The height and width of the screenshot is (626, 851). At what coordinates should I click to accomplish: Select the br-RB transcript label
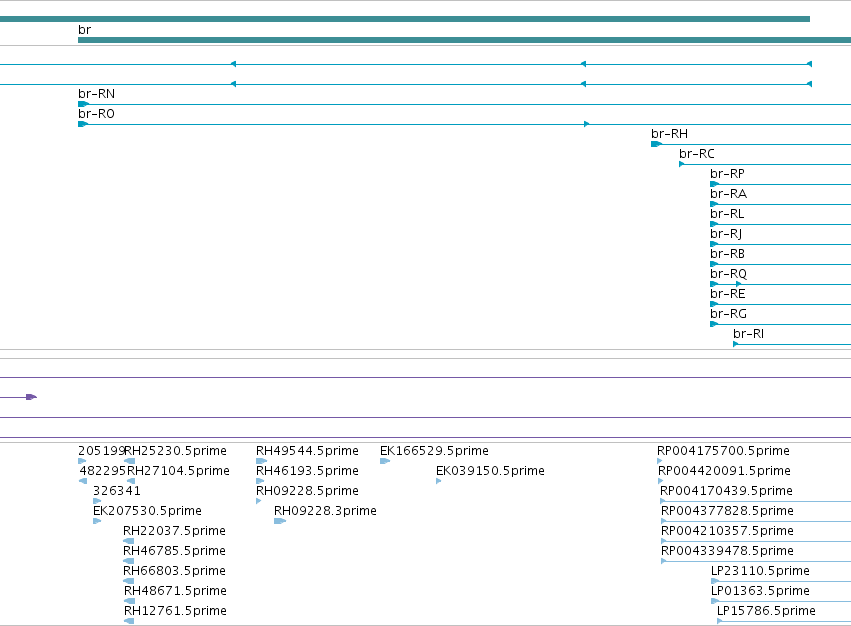click(727, 254)
